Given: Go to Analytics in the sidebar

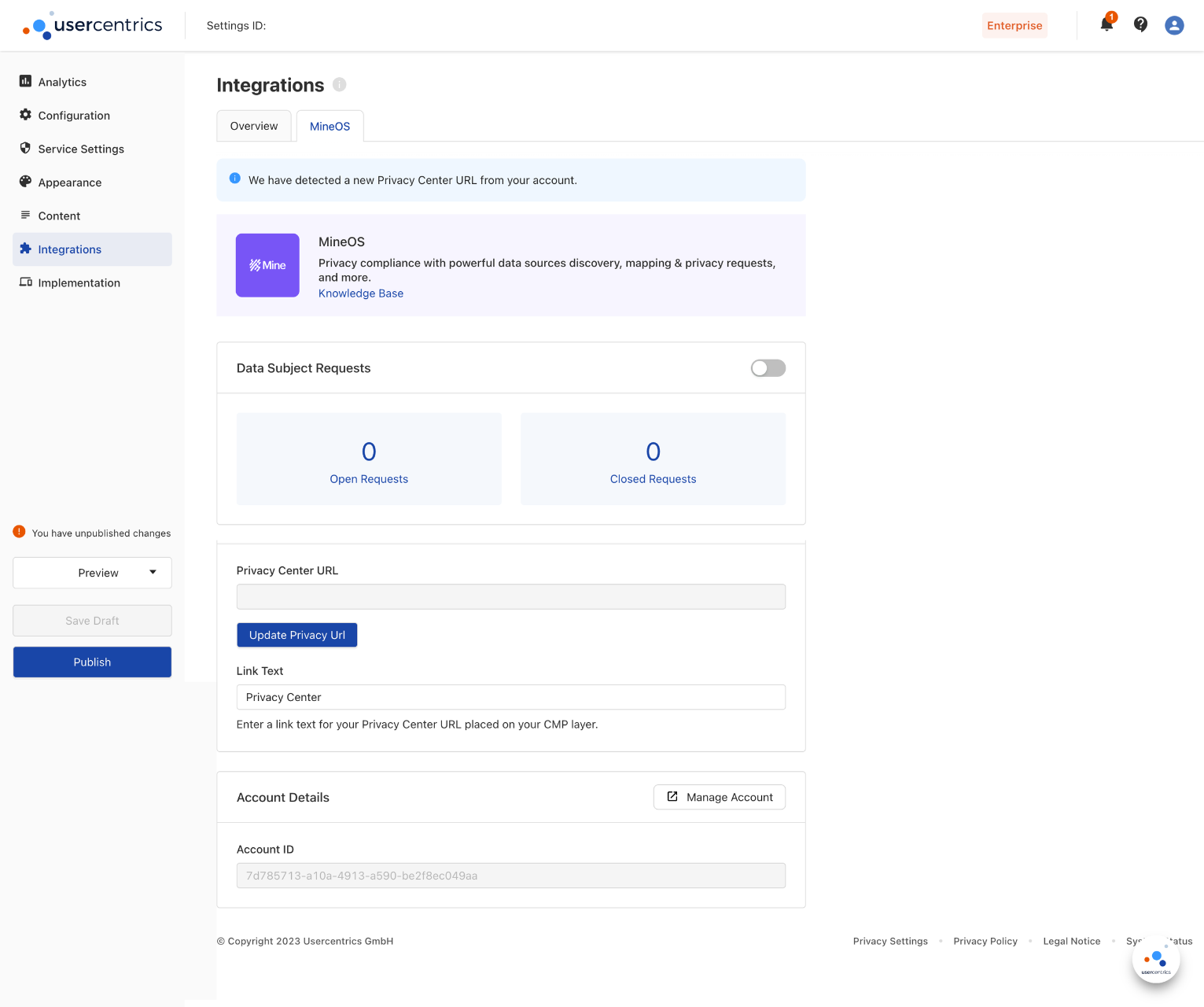Looking at the screenshot, I should (x=92, y=82).
